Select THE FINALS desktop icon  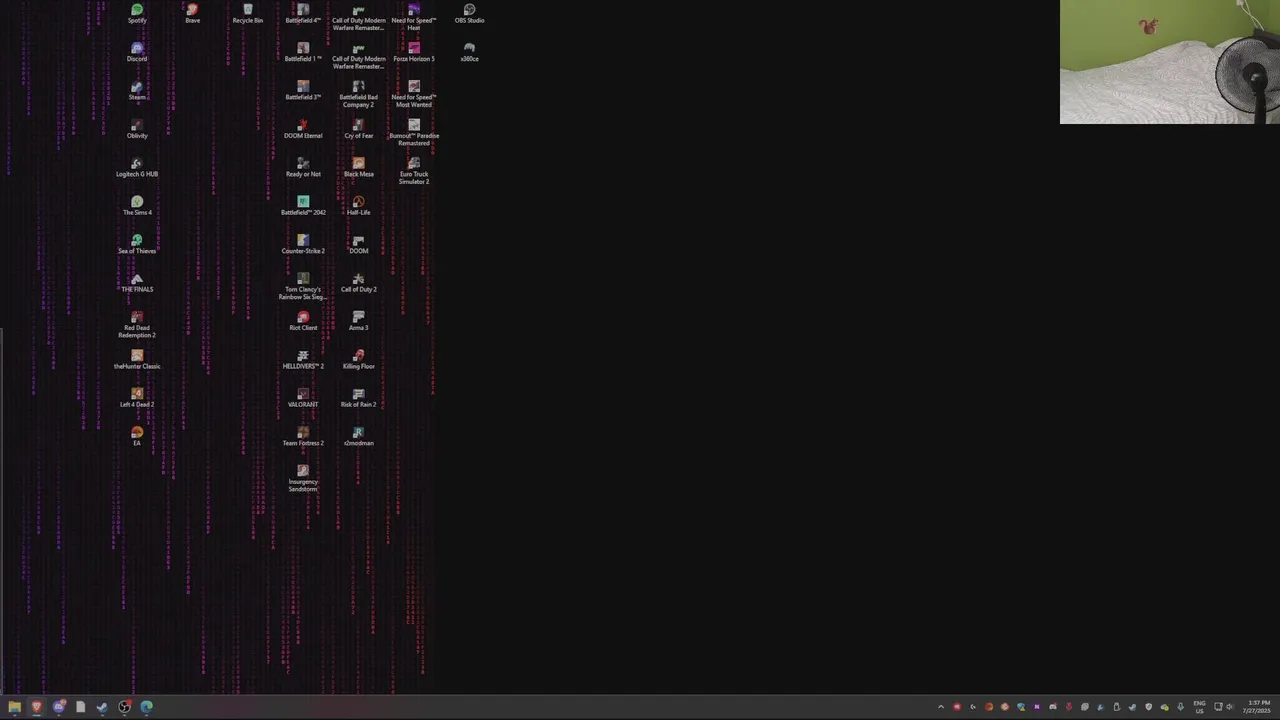(x=137, y=283)
